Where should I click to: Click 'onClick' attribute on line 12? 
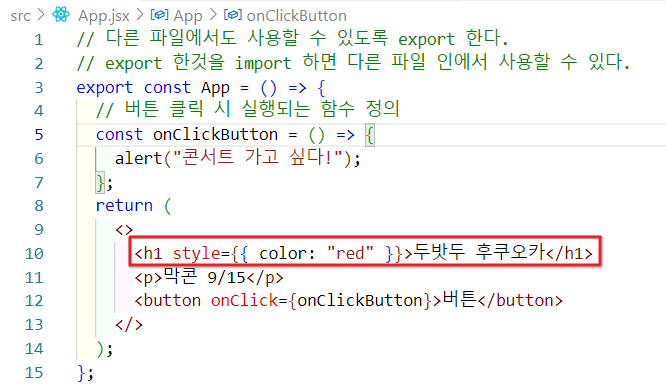click(244, 301)
